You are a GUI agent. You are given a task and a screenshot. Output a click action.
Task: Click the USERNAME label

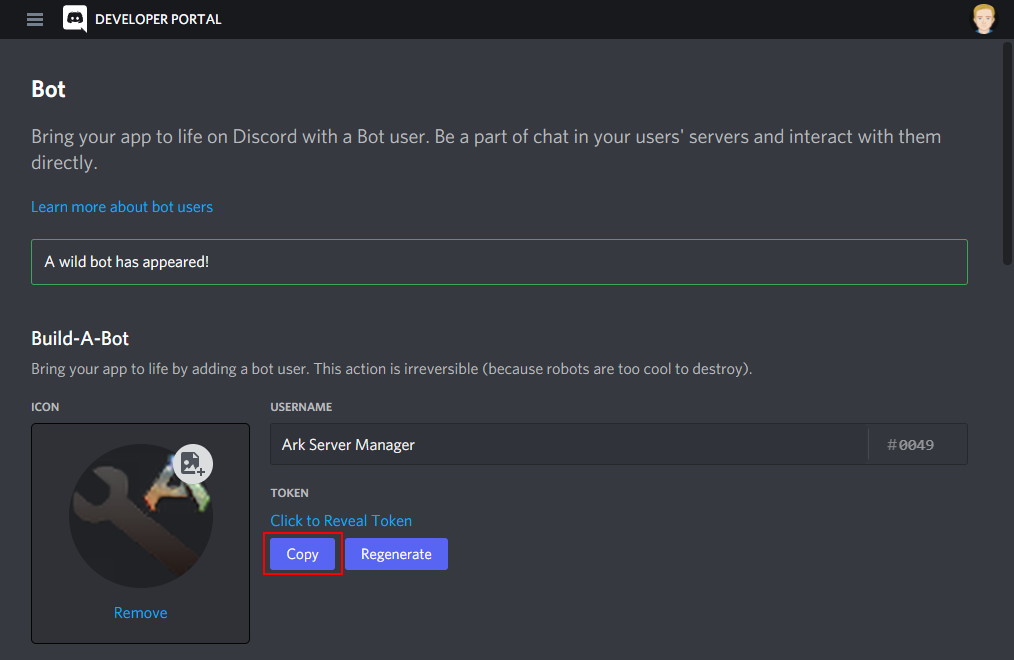click(x=301, y=407)
